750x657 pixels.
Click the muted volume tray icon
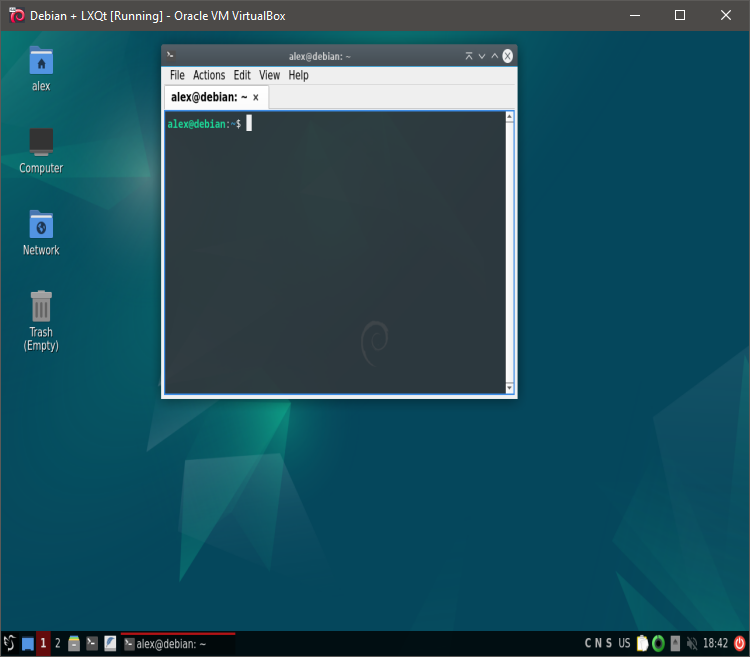pos(692,643)
